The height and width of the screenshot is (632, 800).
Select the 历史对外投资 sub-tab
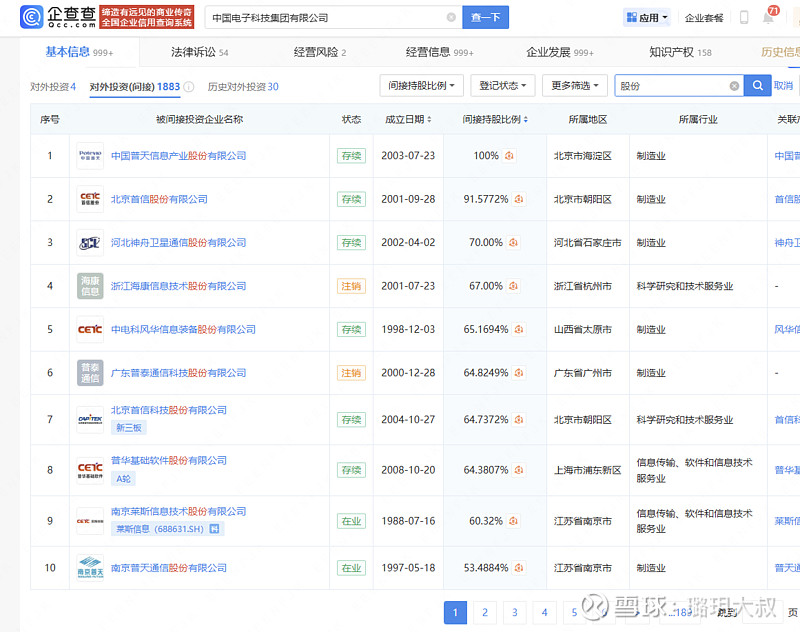(x=243, y=87)
